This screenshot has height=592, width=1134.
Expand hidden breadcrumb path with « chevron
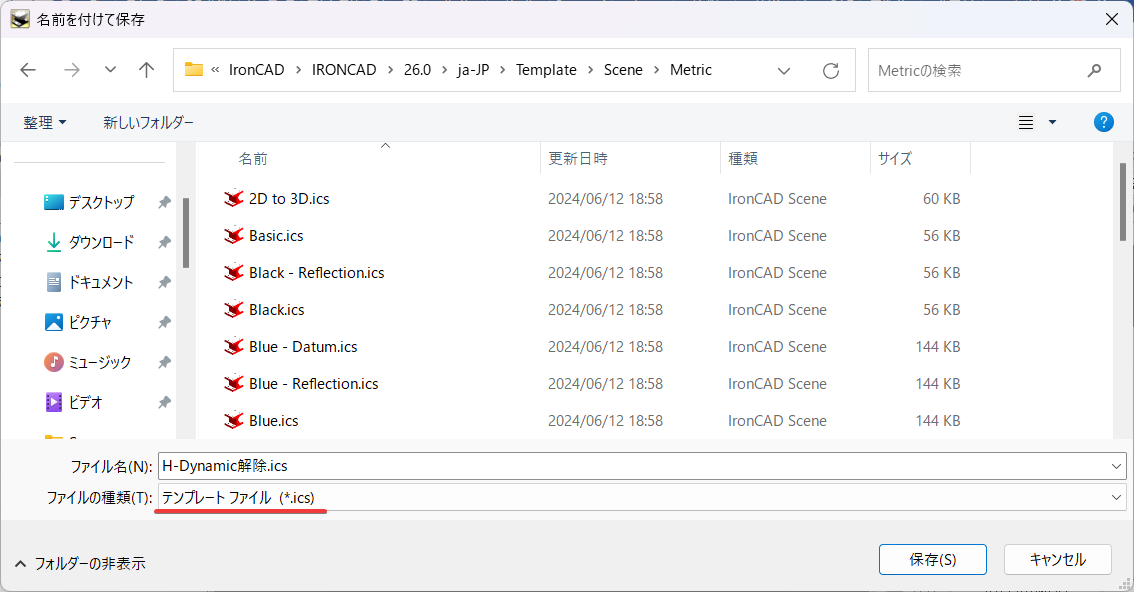click(216, 70)
